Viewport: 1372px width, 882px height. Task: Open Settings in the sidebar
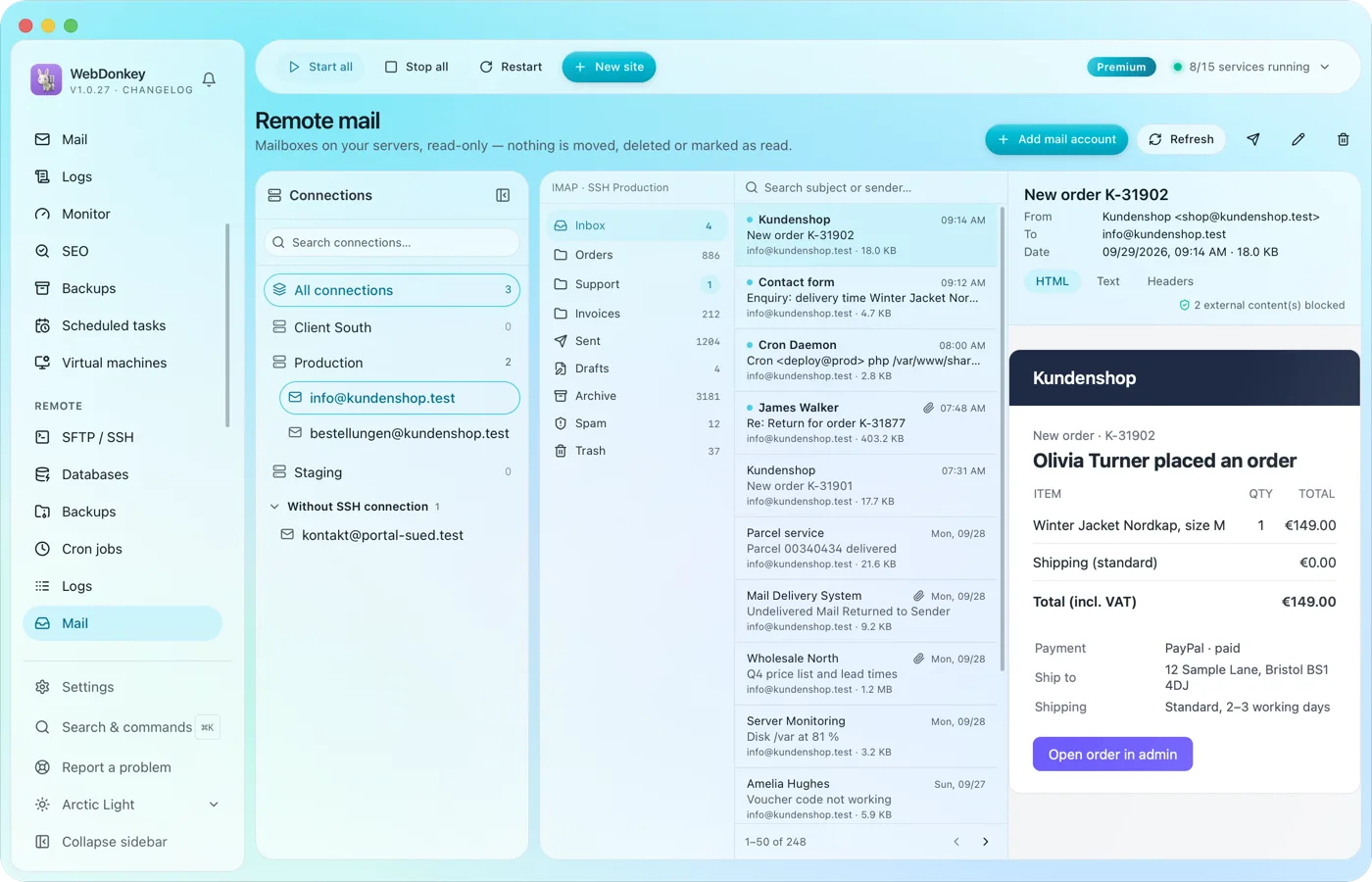pyautogui.click(x=122, y=687)
